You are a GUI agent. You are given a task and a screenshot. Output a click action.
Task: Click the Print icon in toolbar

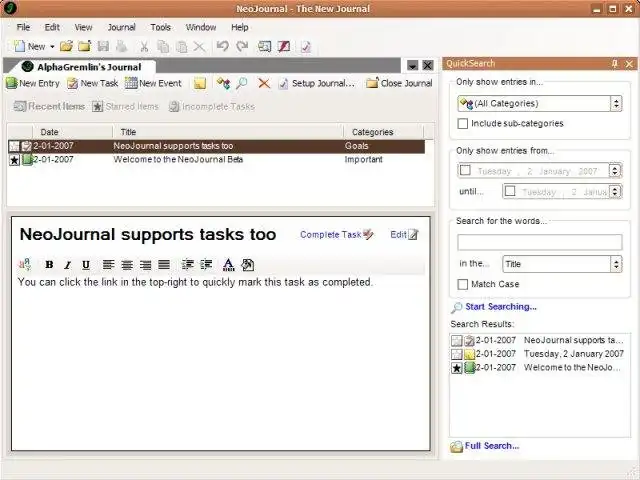click(121, 47)
